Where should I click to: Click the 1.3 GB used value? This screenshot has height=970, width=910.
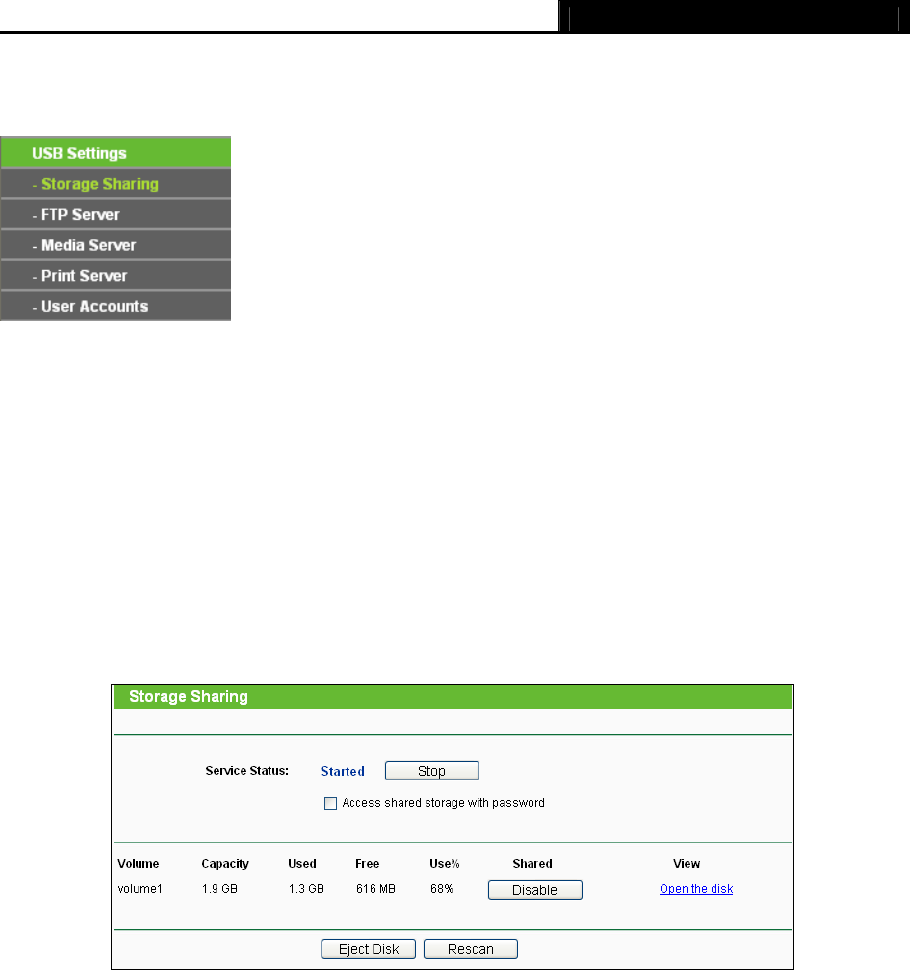(306, 889)
